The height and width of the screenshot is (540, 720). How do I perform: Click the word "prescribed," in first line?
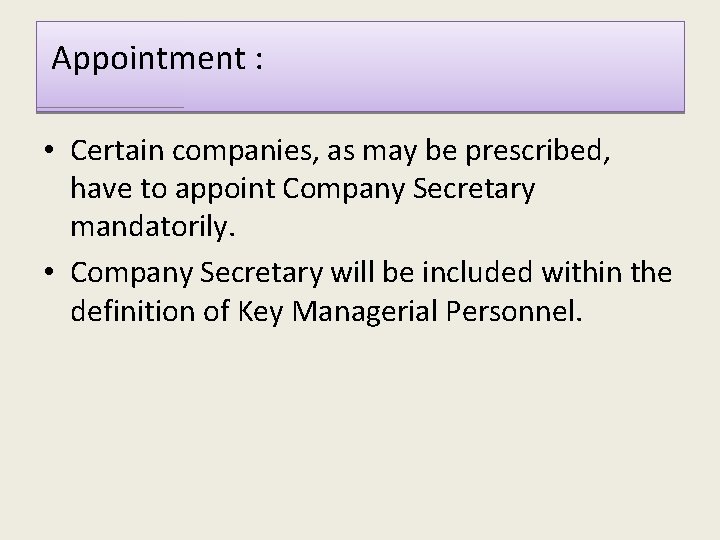point(538,152)
